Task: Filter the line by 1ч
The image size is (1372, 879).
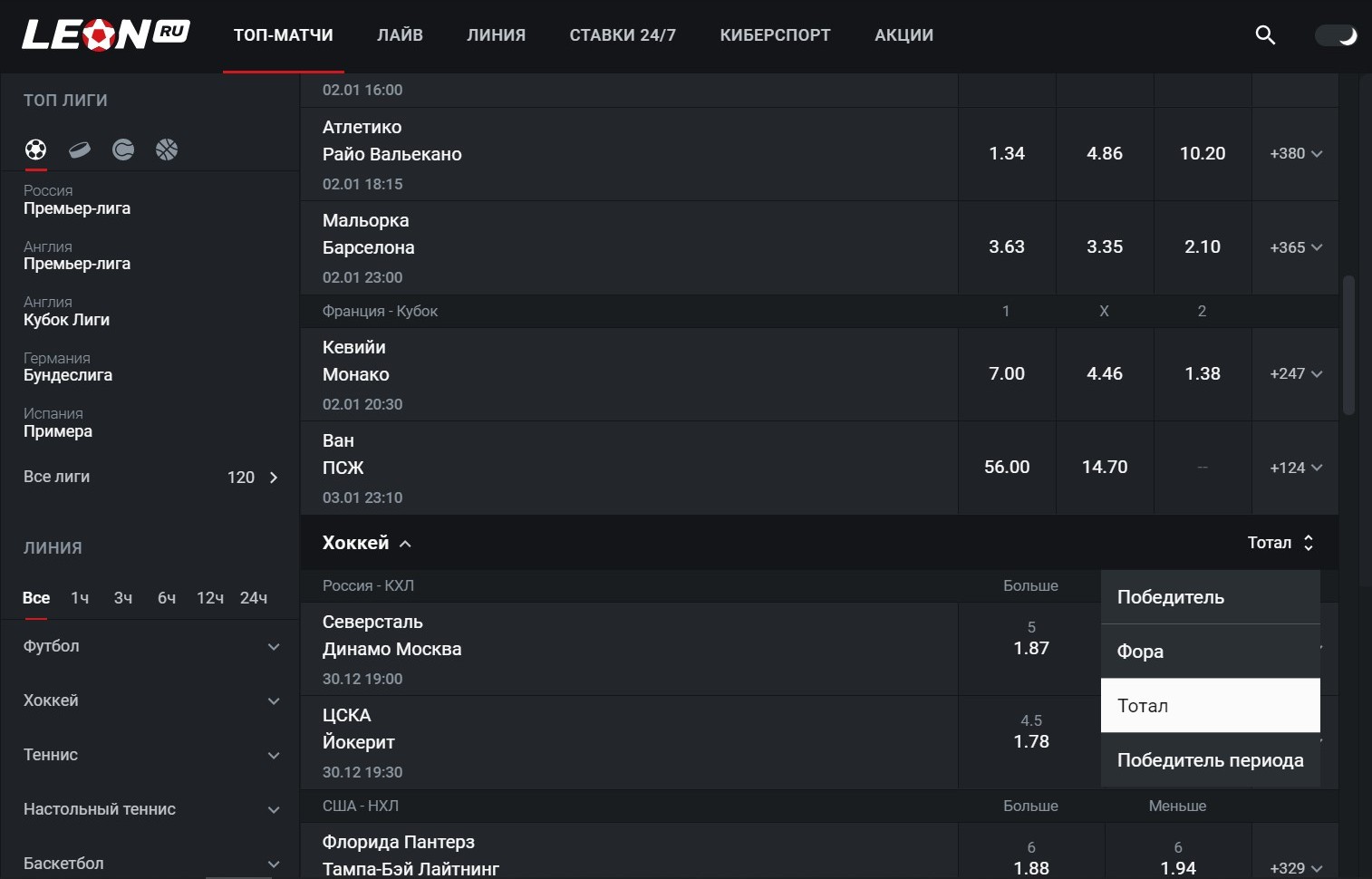Action: tap(80, 598)
